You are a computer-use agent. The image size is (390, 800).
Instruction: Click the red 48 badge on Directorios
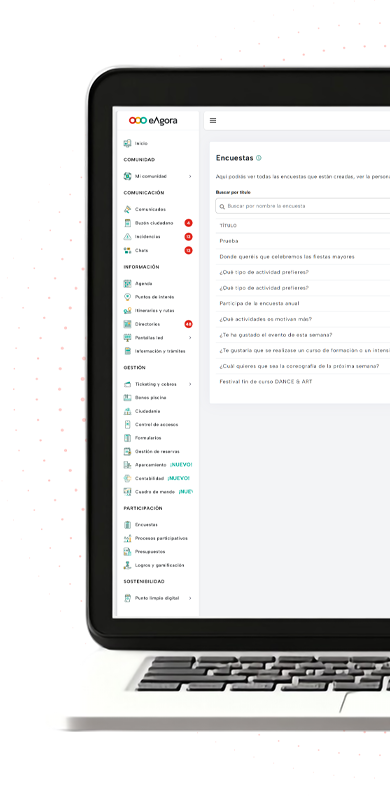tap(188, 324)
